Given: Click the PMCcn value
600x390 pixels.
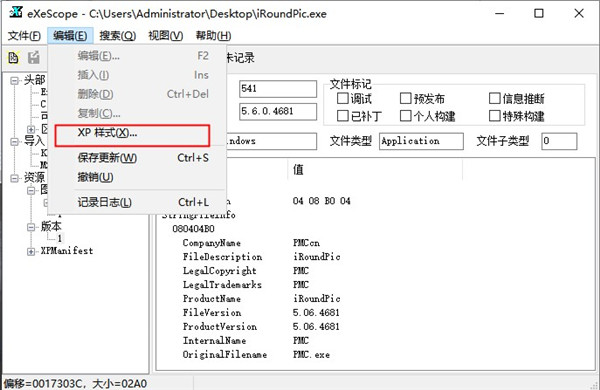Looking at the screenshot, I should click(x=306, y=243).
